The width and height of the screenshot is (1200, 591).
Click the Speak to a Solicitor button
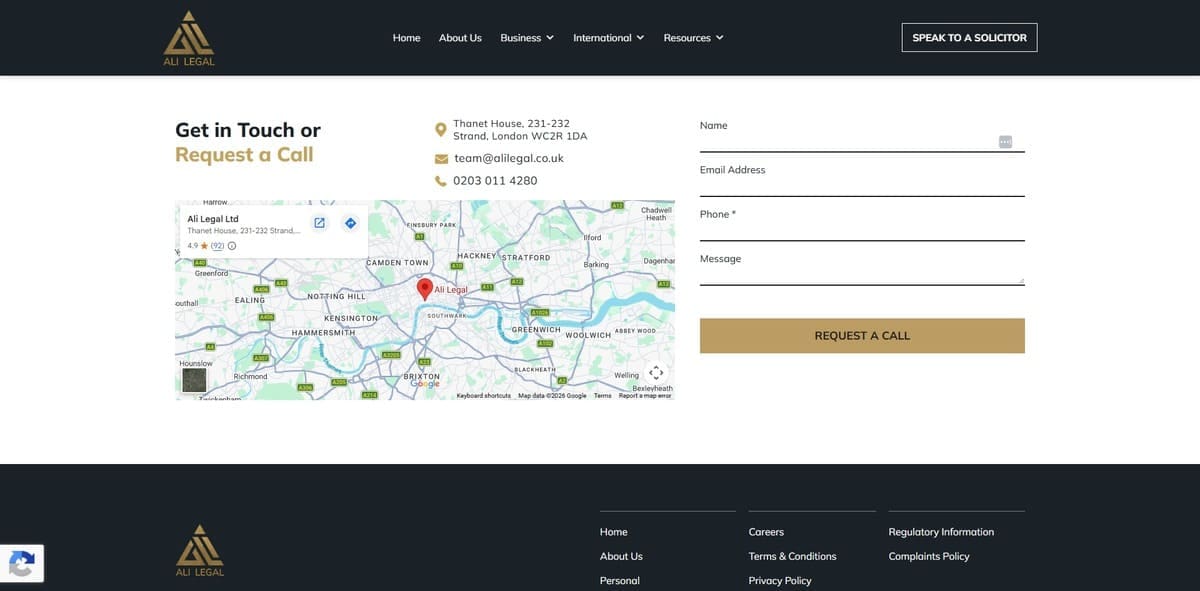click(969, 38)
